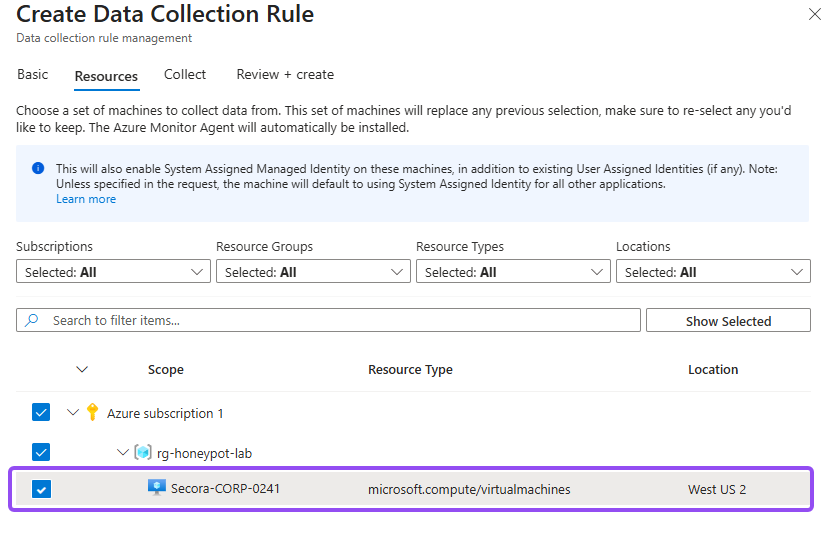Collapse the Azure subscription 1 node

(x=73, y=412)
